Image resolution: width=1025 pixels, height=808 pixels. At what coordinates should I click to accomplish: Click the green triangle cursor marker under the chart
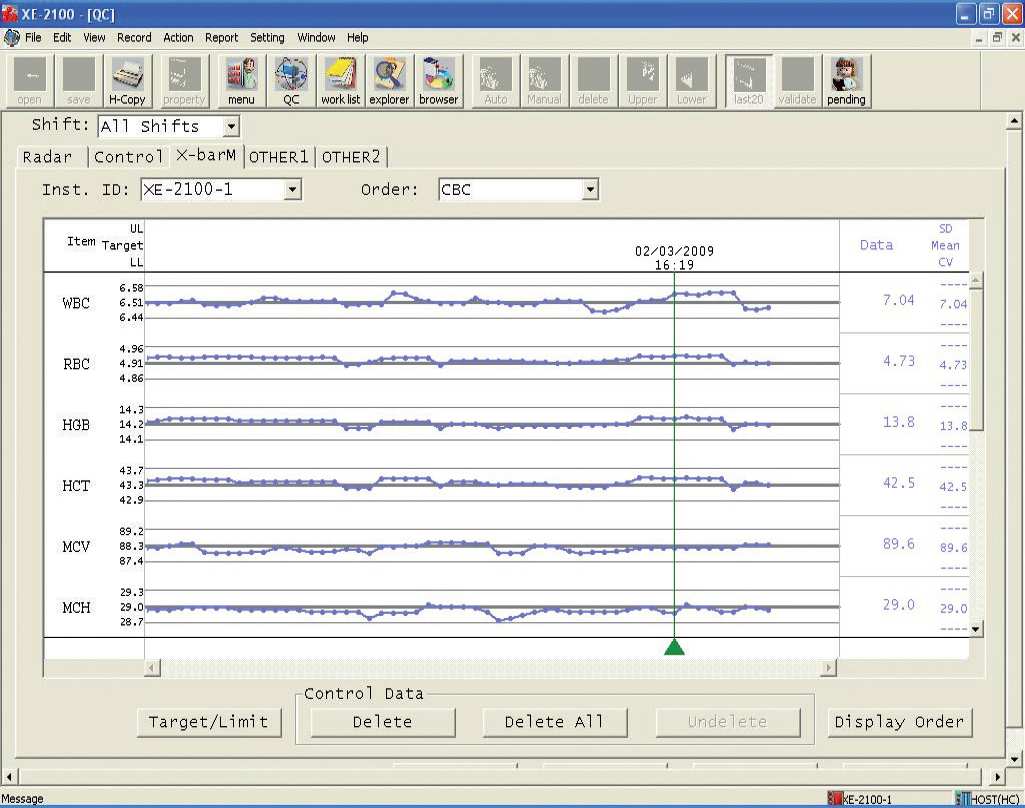pyautogui.click(x=674, y=647)
